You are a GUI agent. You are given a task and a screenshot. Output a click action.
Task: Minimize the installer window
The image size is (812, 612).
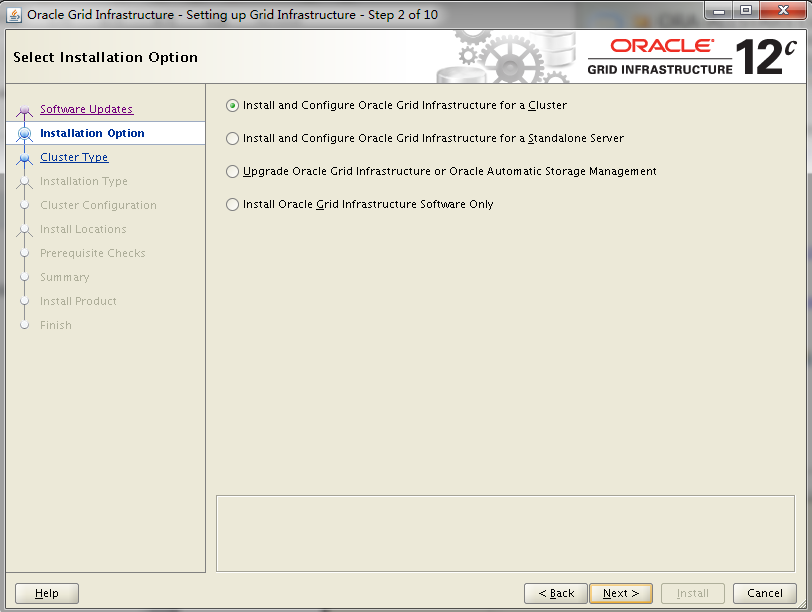pyautogui.click(x=719, y=11)
